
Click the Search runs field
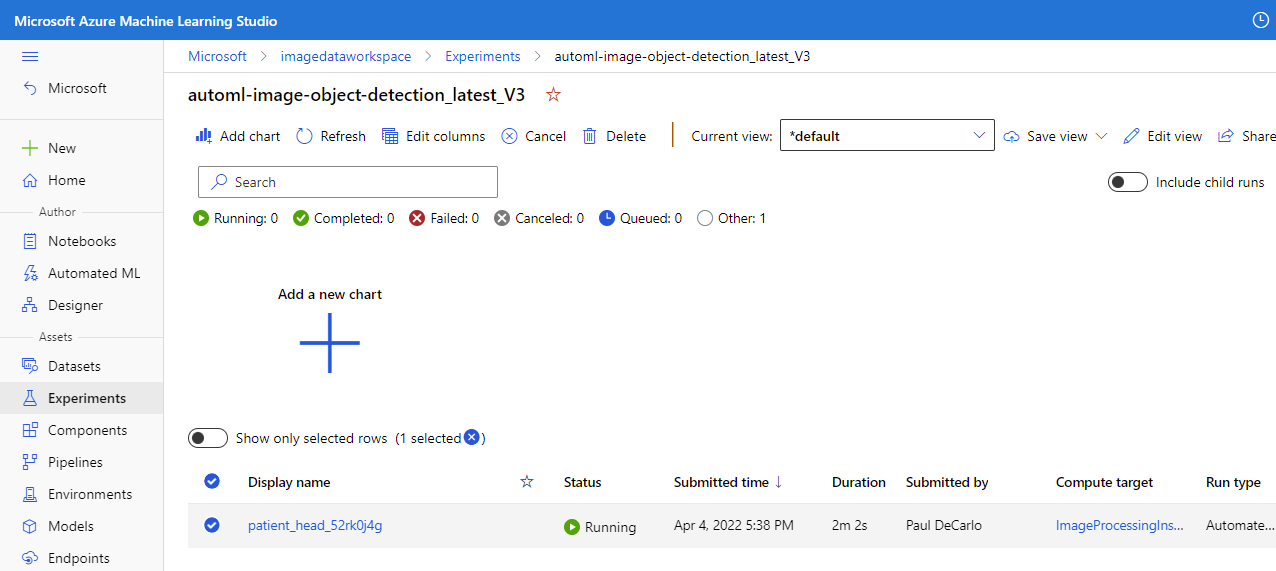(348, 182)
